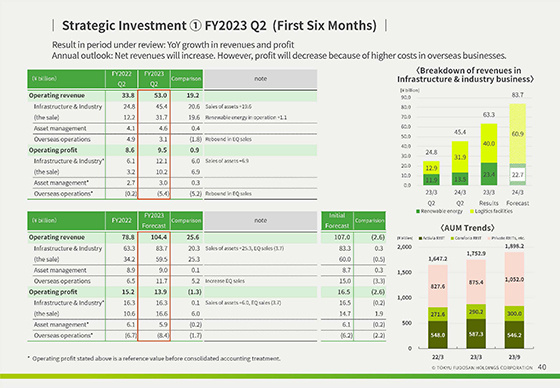Click the note "Renewable energy in operation +1.1"

246,118
